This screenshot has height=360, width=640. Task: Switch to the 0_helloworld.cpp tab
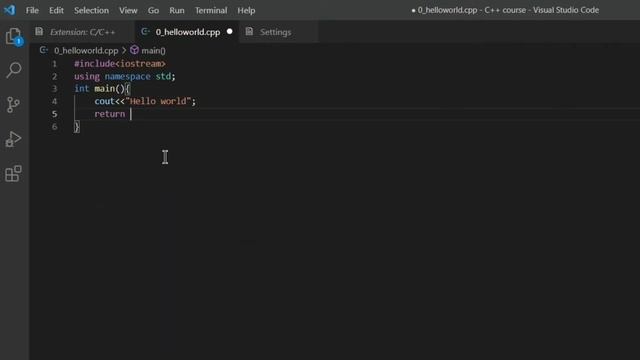click(187, 32)
